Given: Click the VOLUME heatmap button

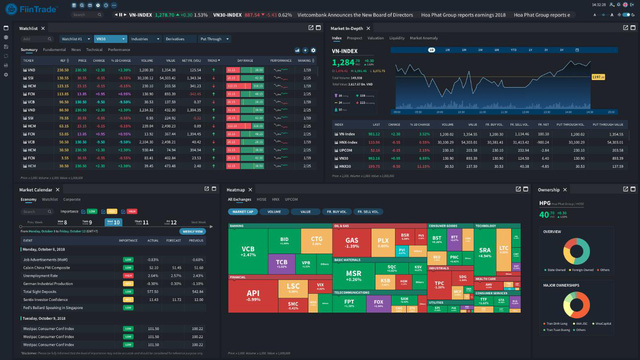Looking at the screenshot, I should (x=274, y=212).
